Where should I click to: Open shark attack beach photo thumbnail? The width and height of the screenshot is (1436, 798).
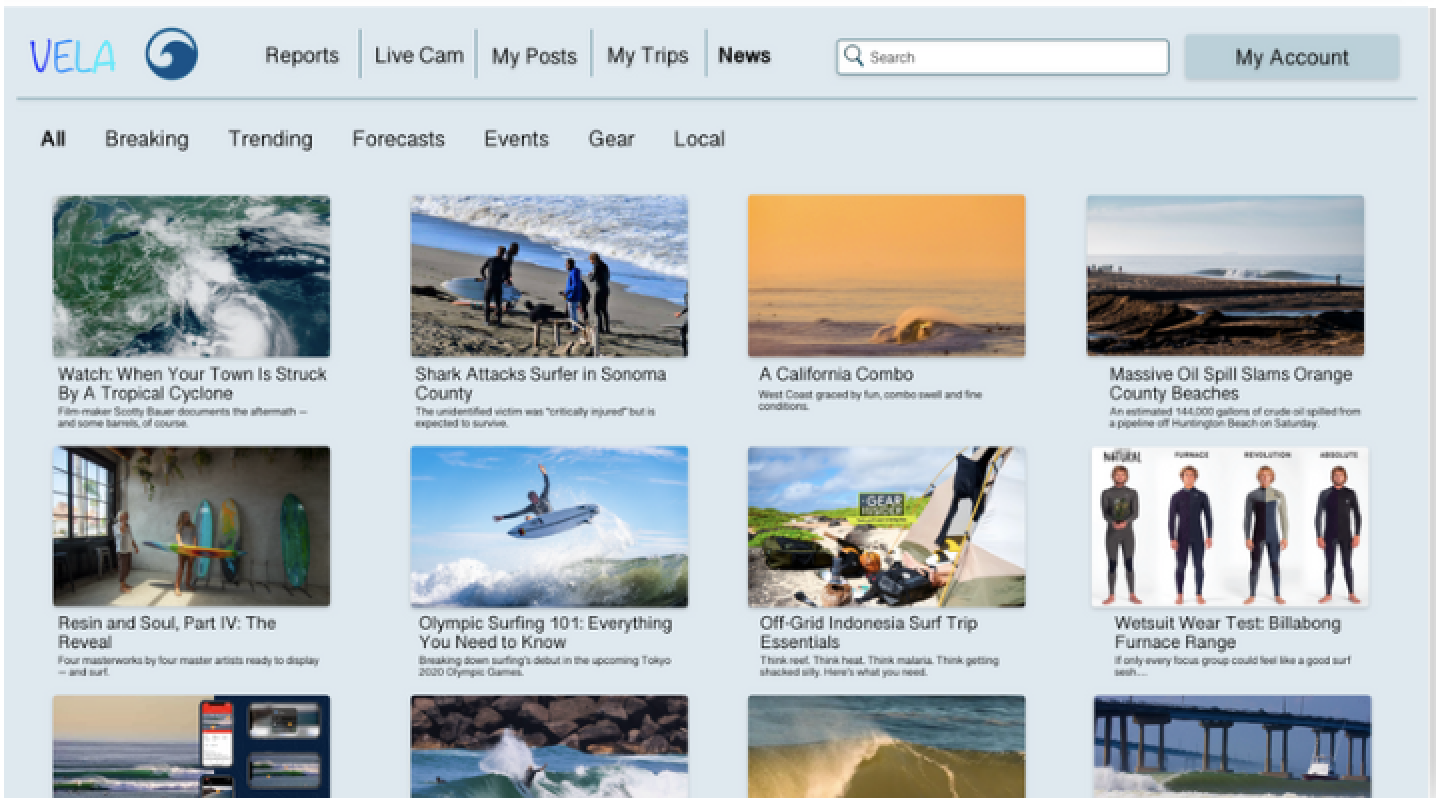click(549, 276)
